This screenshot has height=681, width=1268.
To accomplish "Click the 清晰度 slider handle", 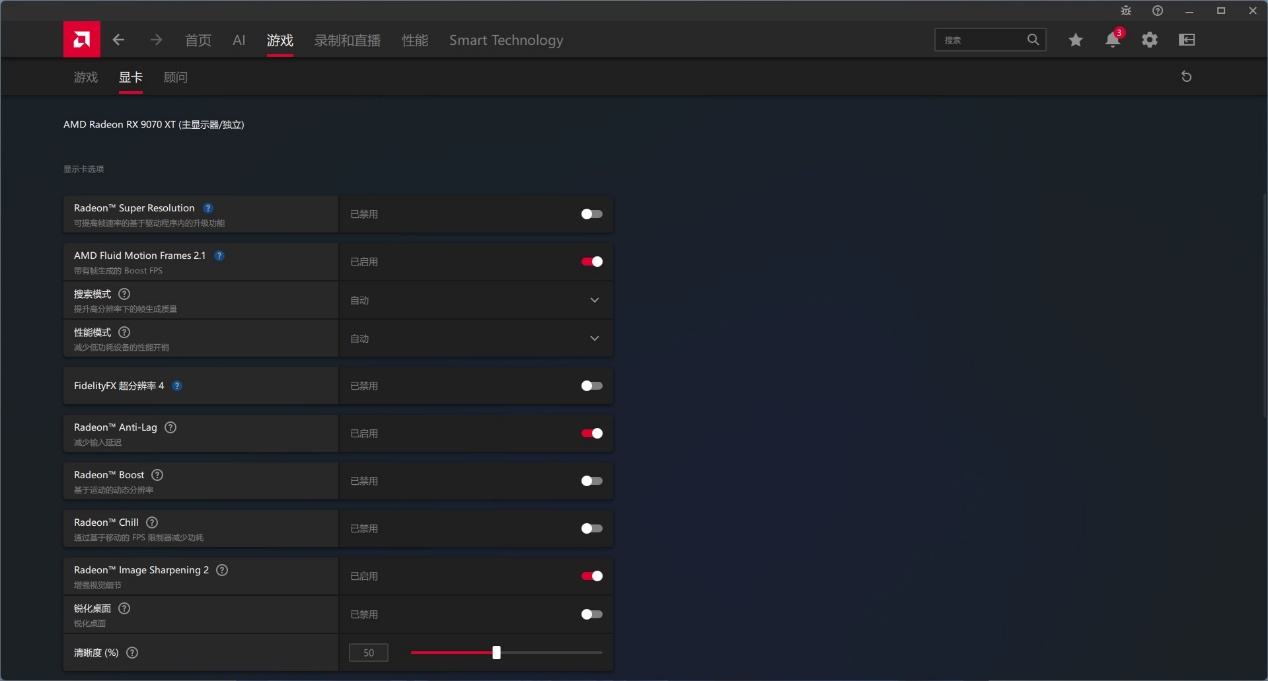I will point(496,652).
